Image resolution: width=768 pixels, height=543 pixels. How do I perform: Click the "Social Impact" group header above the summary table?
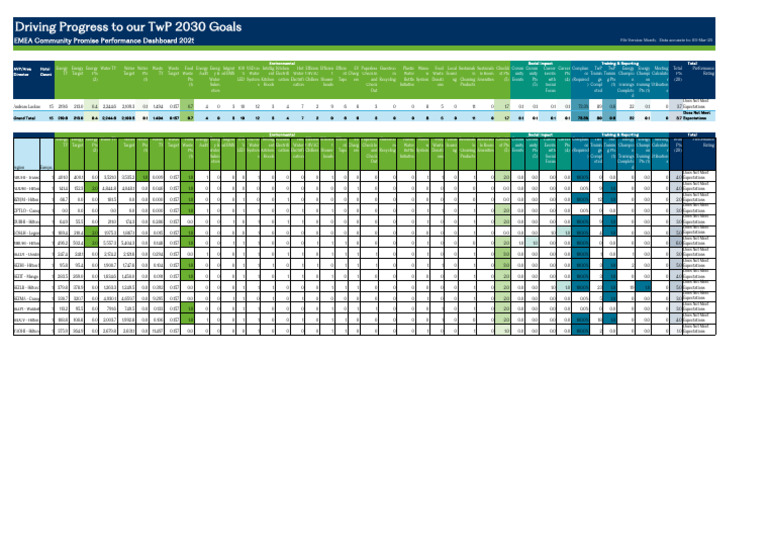click(540, 63)
